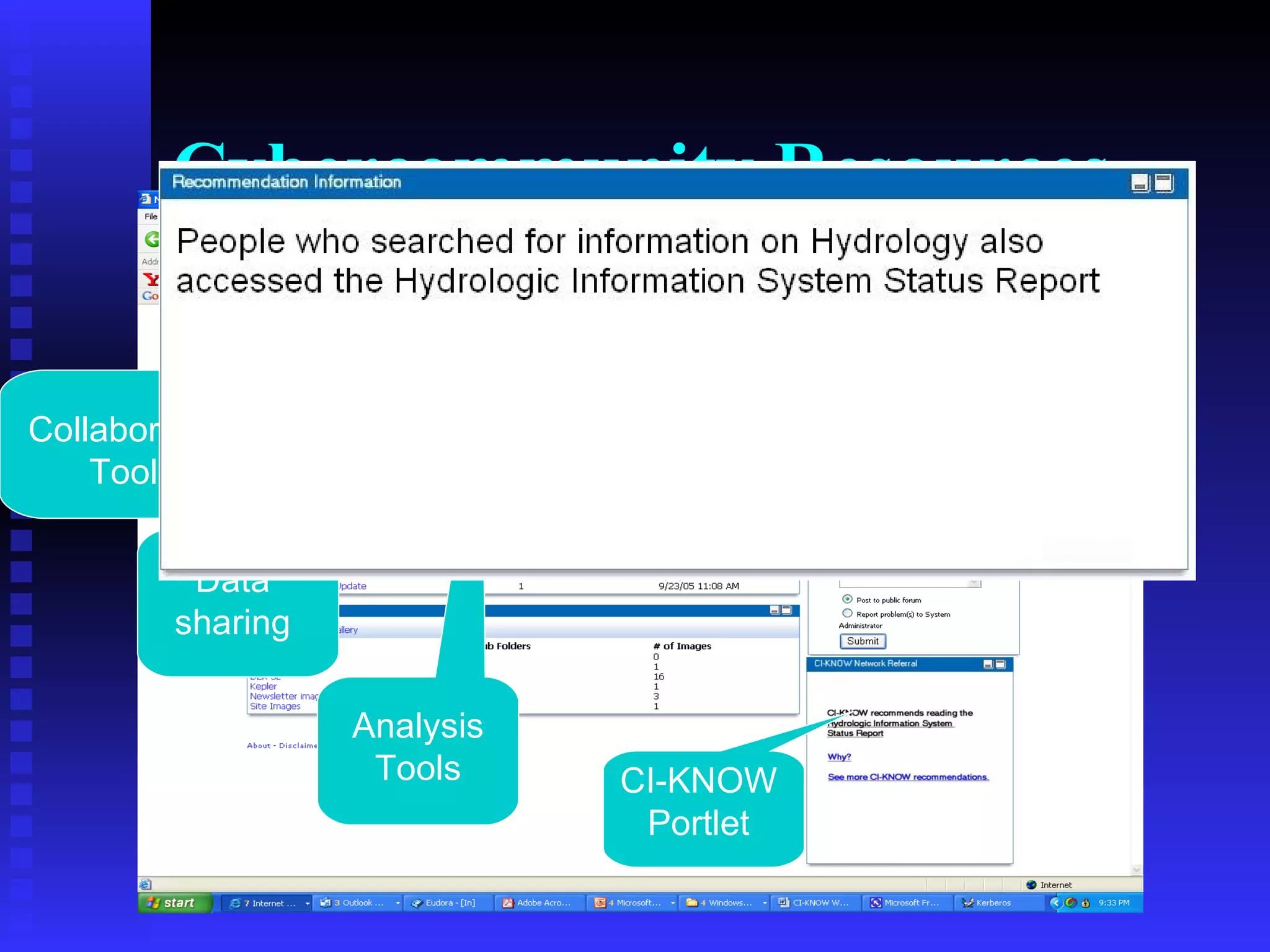
Task: Expand the Internet taskbar group arrow
Action: 308,904
